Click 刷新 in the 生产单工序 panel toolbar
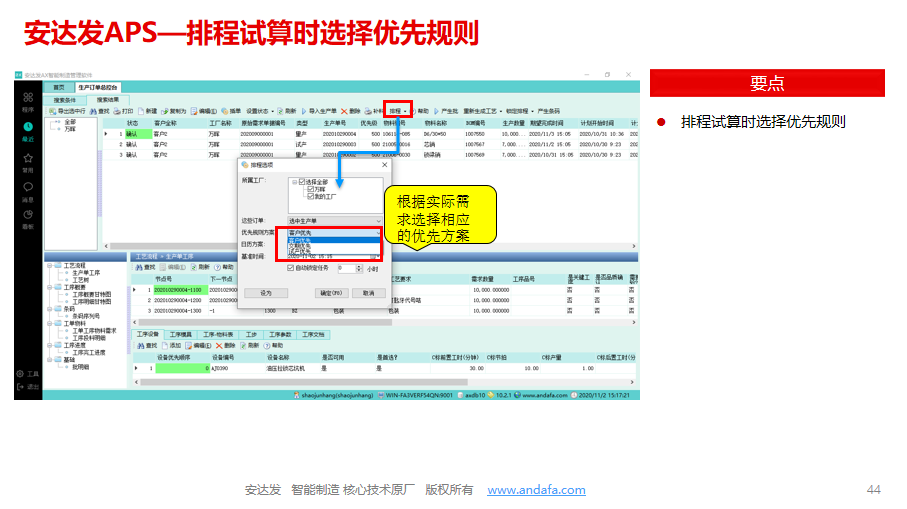 coord(200,267)
